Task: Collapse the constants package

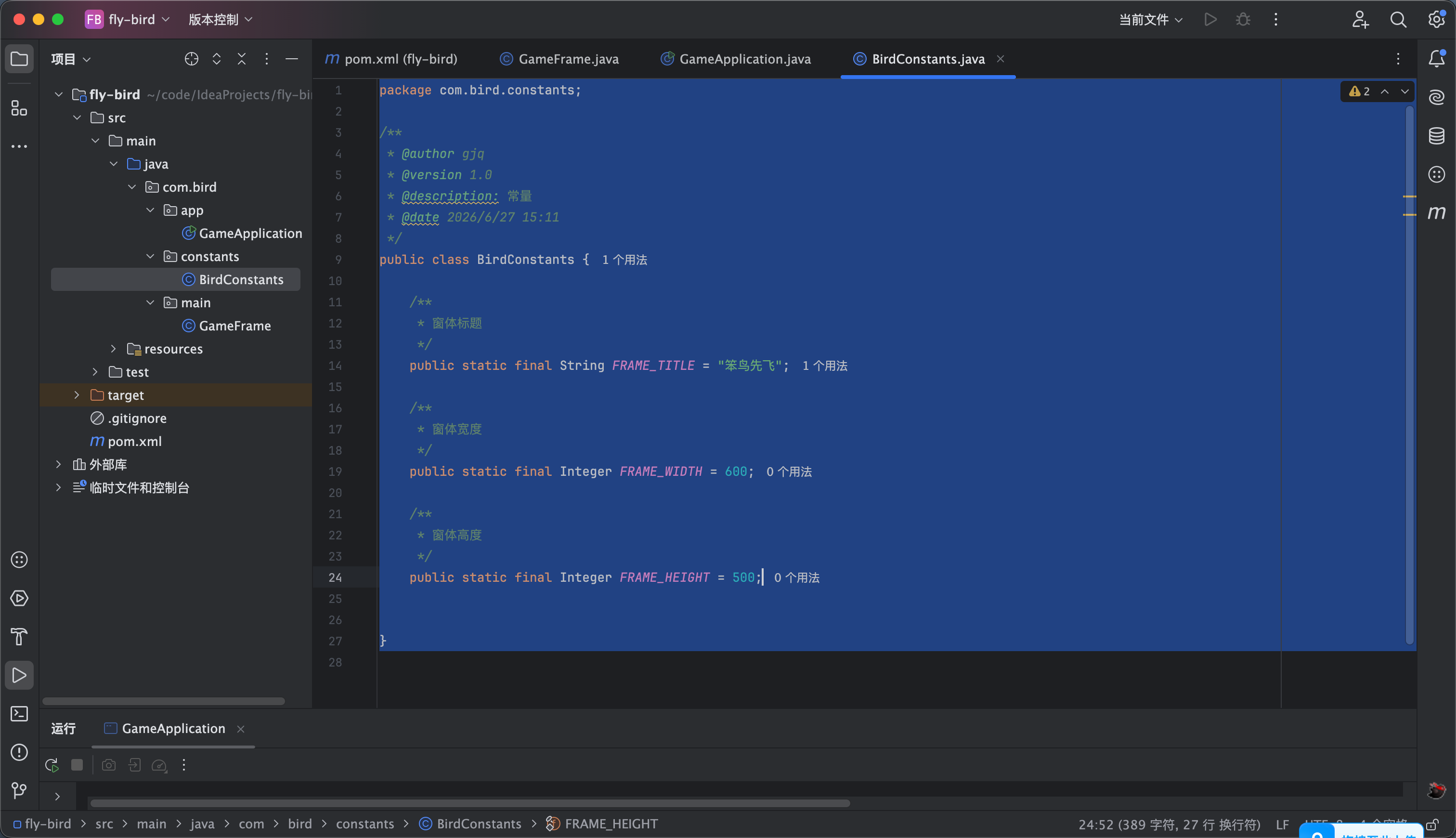Action: point(150,256)
